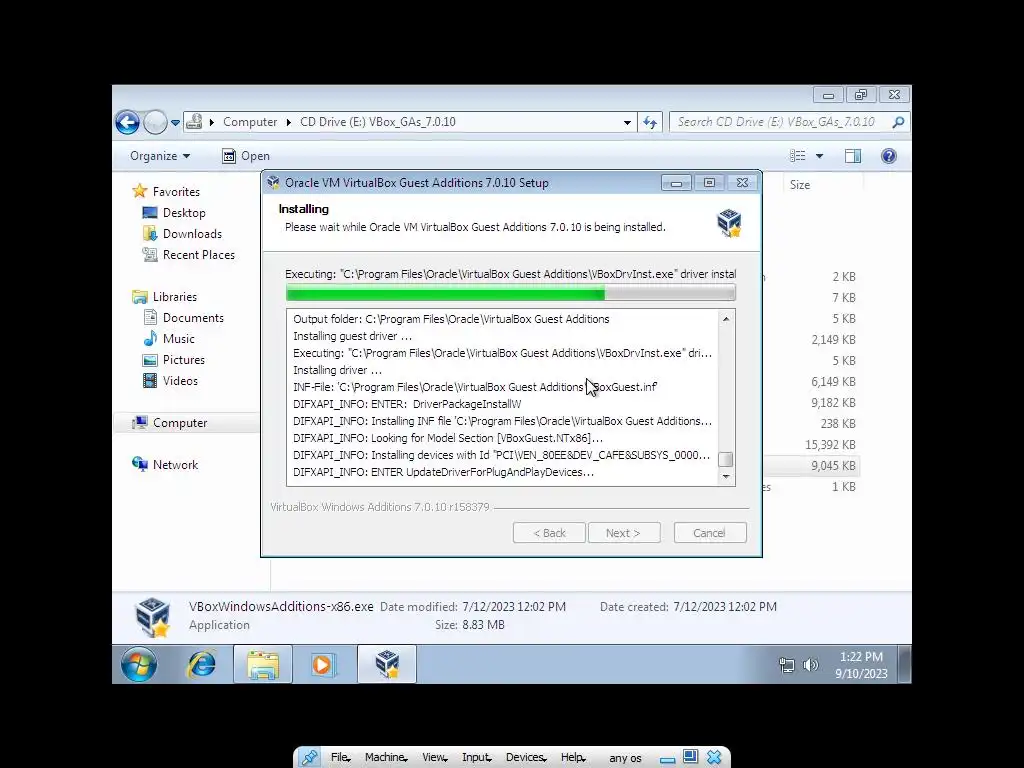Select the 15,392 KB file row
1024x768 pixels.
pyautogui.click(x=810, y=445)
